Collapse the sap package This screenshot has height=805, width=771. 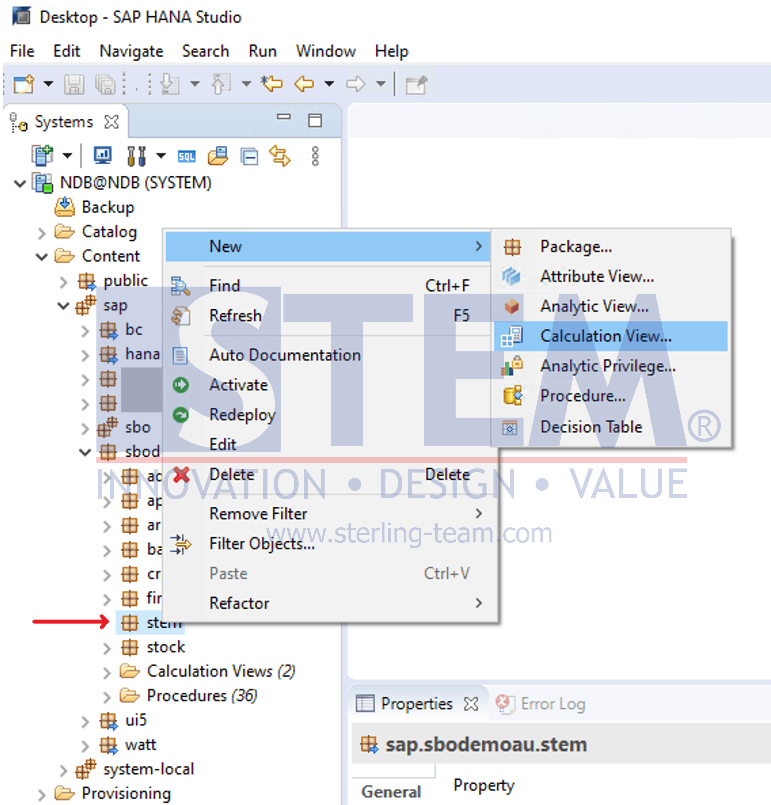click(x=64, y=306)
